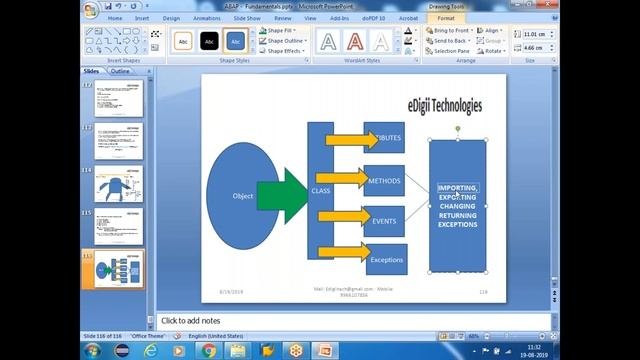
Task: Open Text Fill dropdown
Action: click(410, 31)
